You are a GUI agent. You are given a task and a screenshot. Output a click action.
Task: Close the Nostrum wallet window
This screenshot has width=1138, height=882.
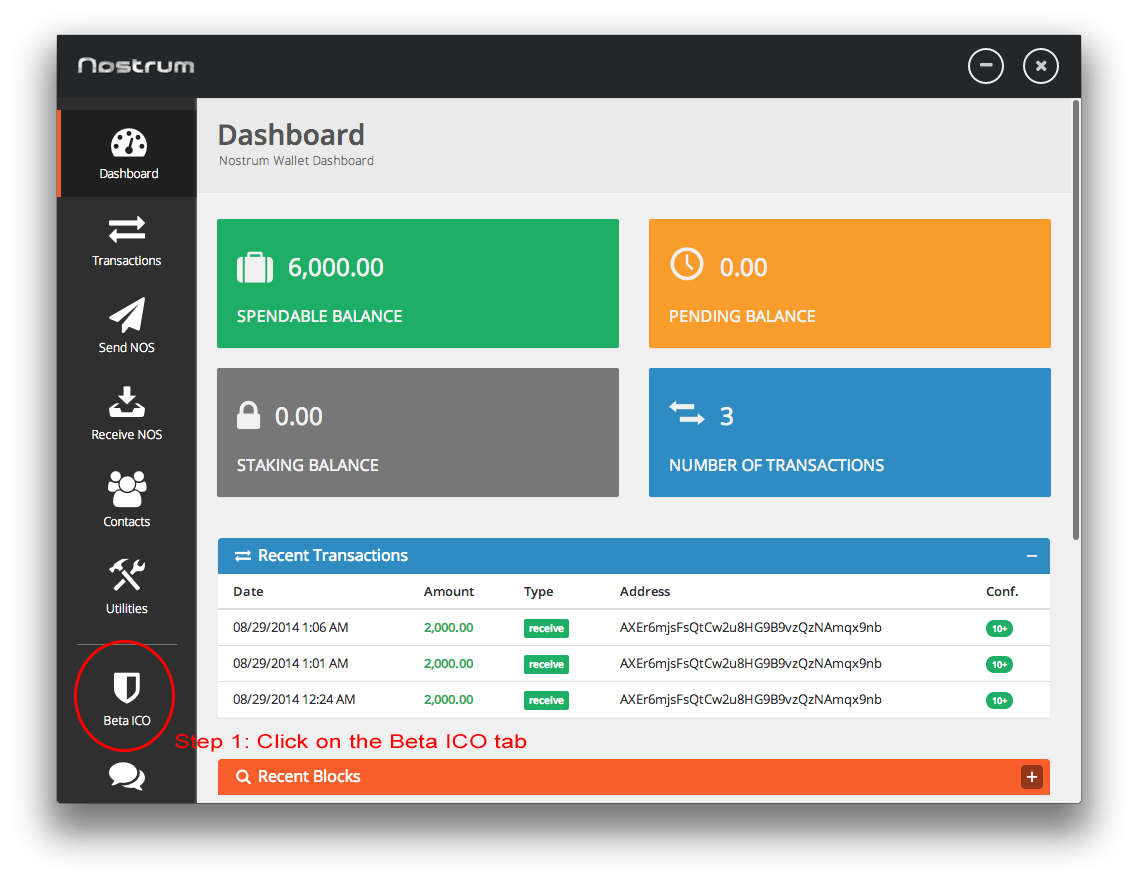1041,66
